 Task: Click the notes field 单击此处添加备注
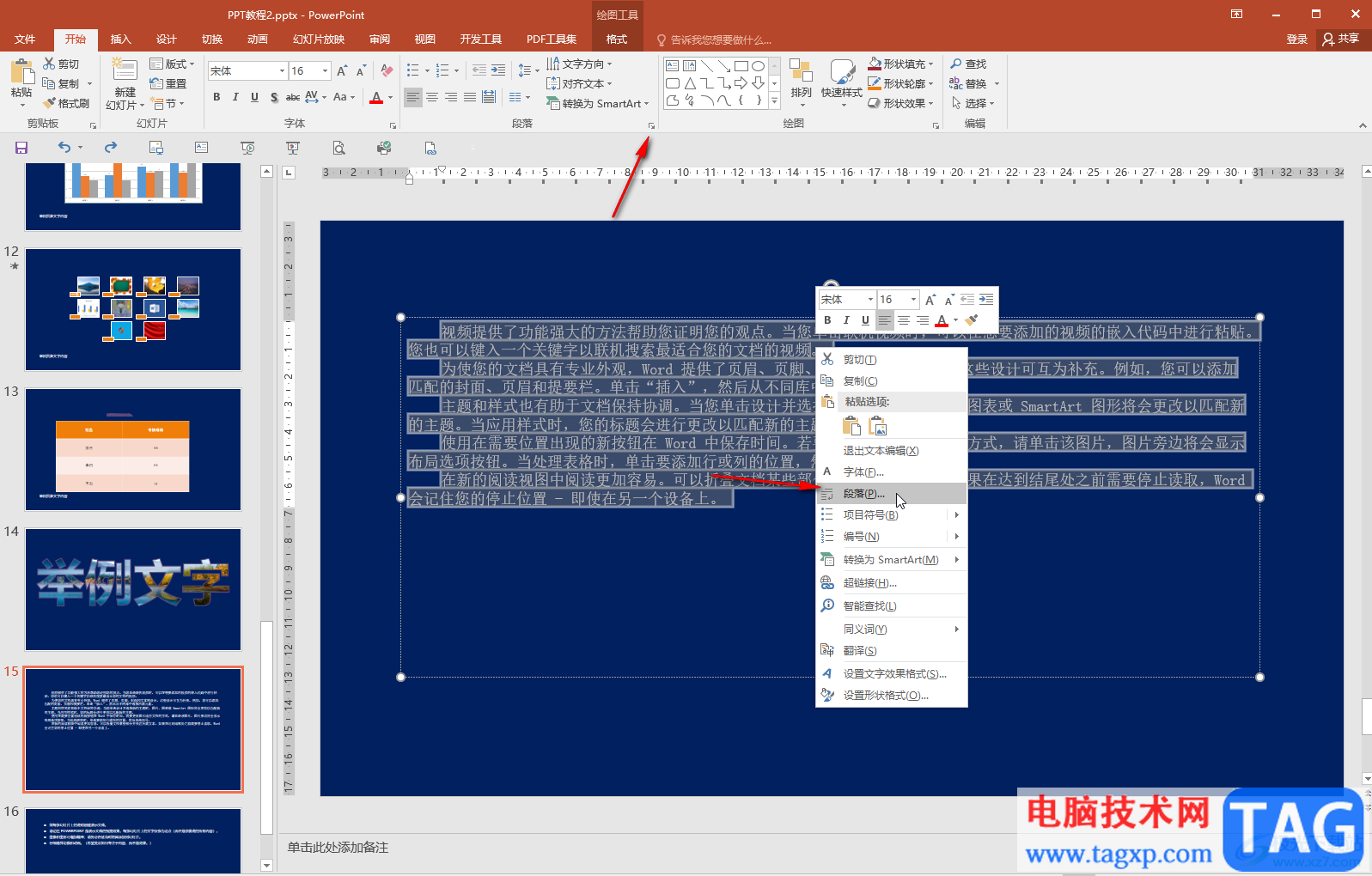point(338,848)
